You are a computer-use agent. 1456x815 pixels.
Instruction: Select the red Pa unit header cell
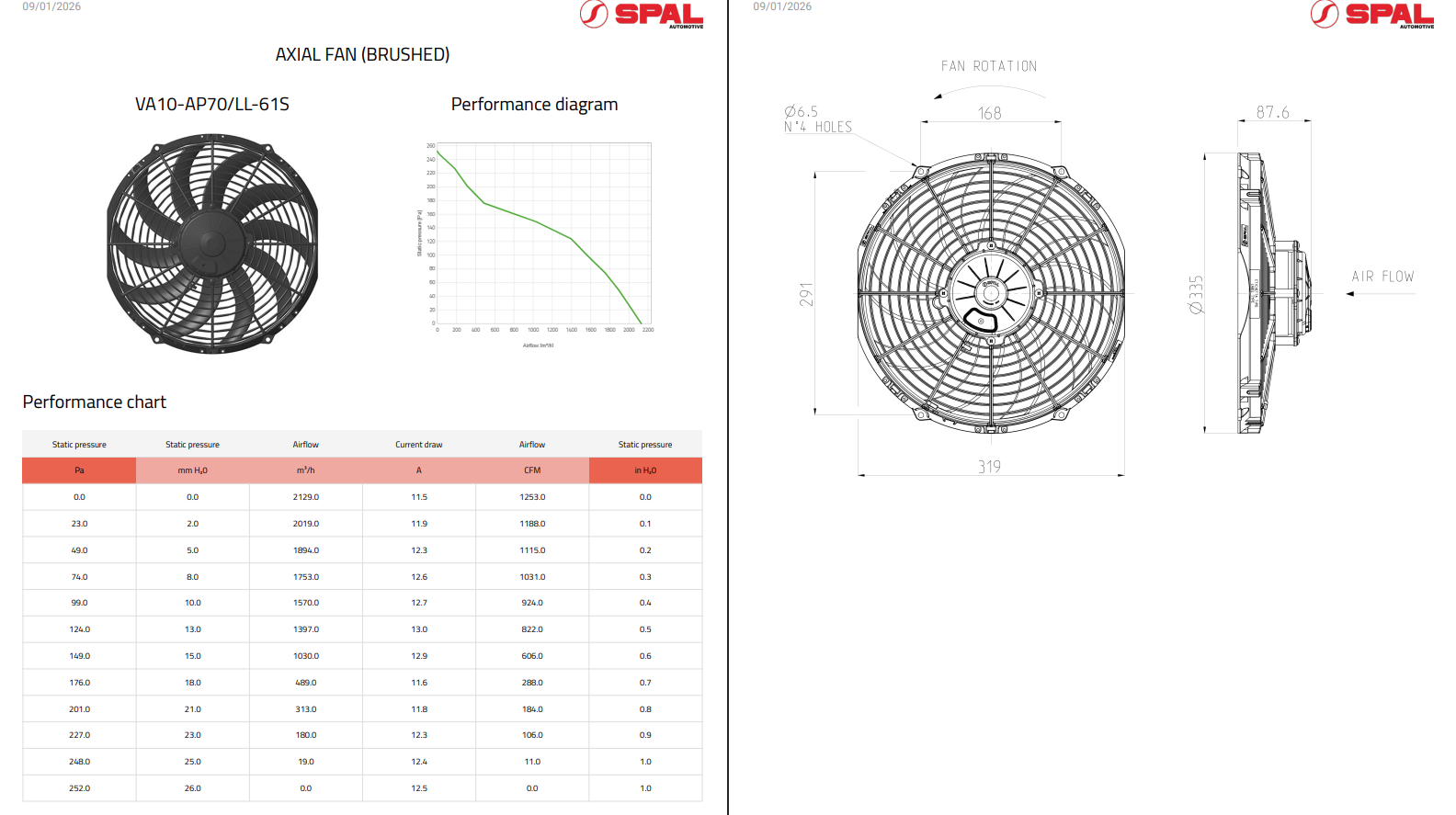[x=79, y=470]
